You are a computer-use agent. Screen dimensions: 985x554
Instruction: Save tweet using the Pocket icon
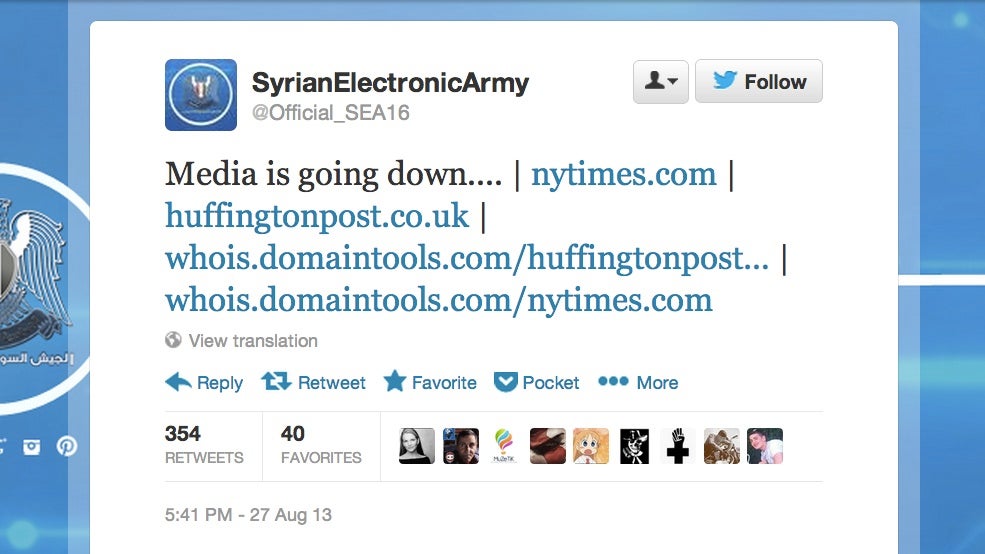pos(506,382)
